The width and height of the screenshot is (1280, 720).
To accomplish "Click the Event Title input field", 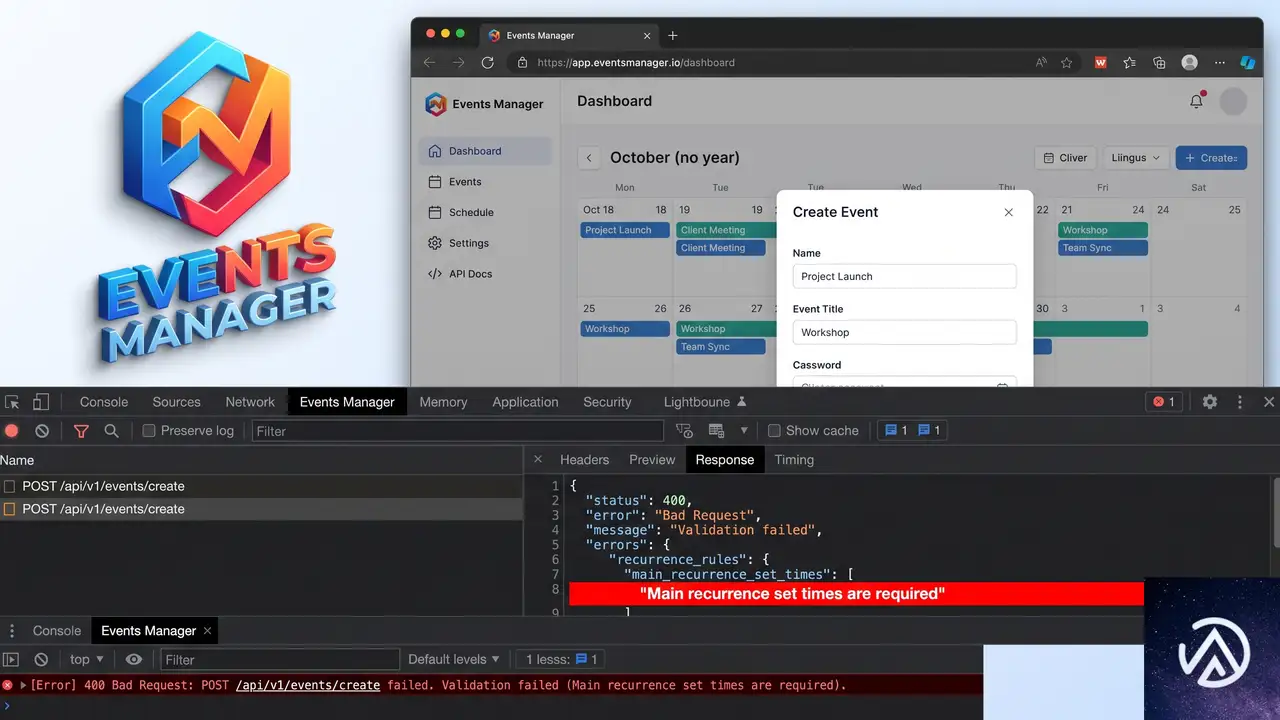I will point(904,332).
